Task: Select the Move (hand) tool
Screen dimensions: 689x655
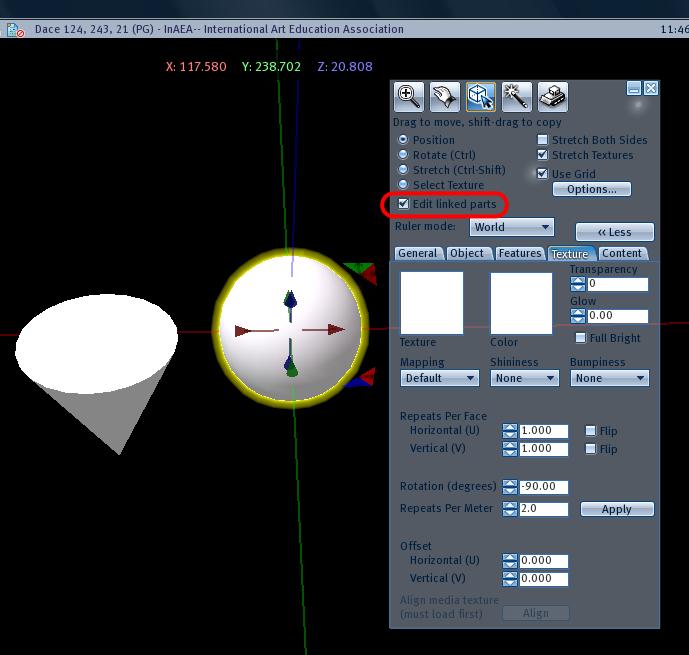Action: (443, 96)
